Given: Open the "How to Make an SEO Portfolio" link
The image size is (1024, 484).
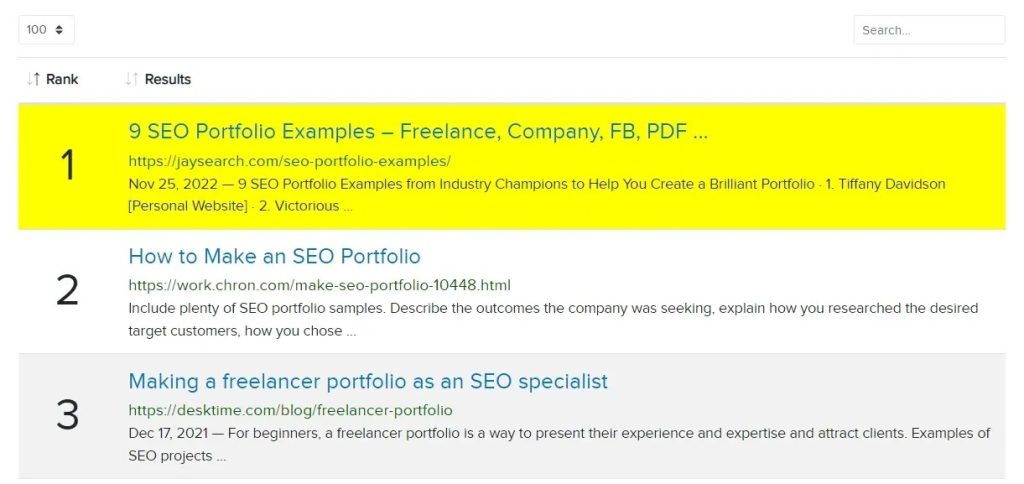Looking at the screenshot, I should 274,256.
